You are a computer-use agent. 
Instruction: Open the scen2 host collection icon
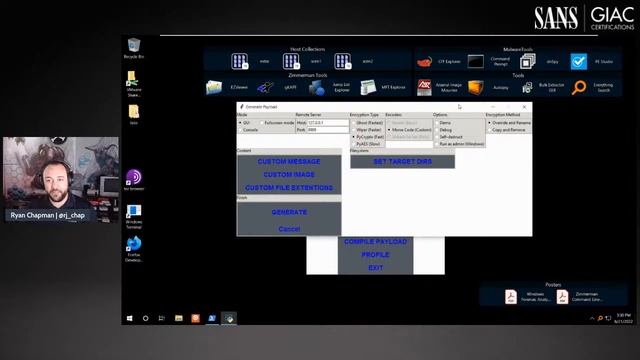(342, 61)
